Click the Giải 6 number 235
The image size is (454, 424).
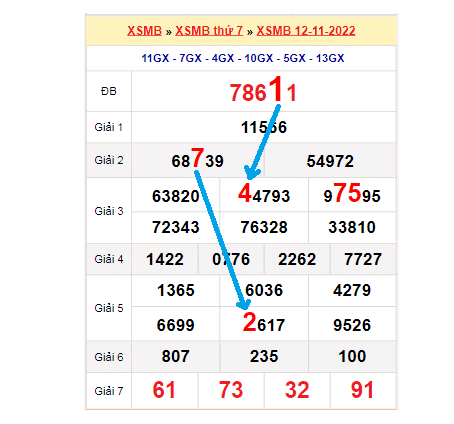pyautogui.click(x=264, y=356)
